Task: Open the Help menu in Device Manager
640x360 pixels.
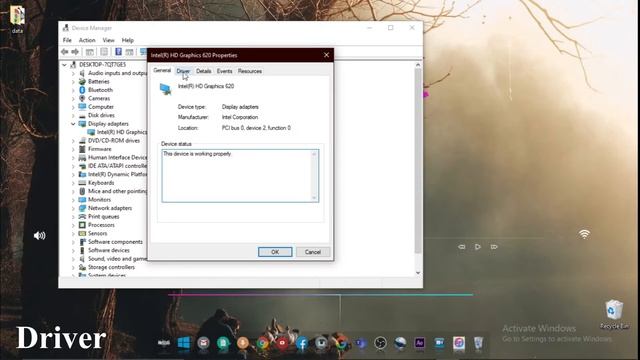Action: [127, 40]
